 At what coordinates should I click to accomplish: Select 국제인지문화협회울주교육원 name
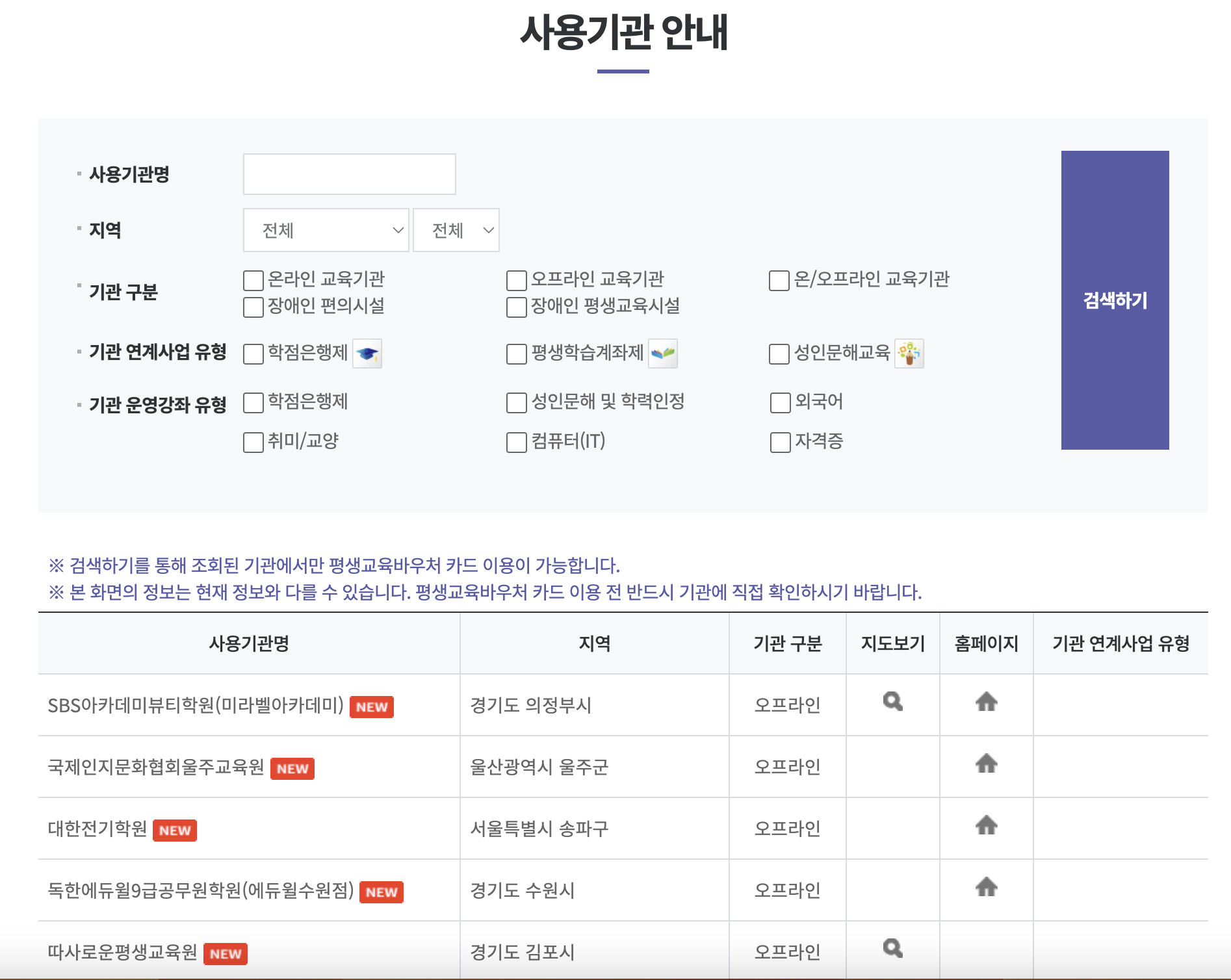pos(156,767)
